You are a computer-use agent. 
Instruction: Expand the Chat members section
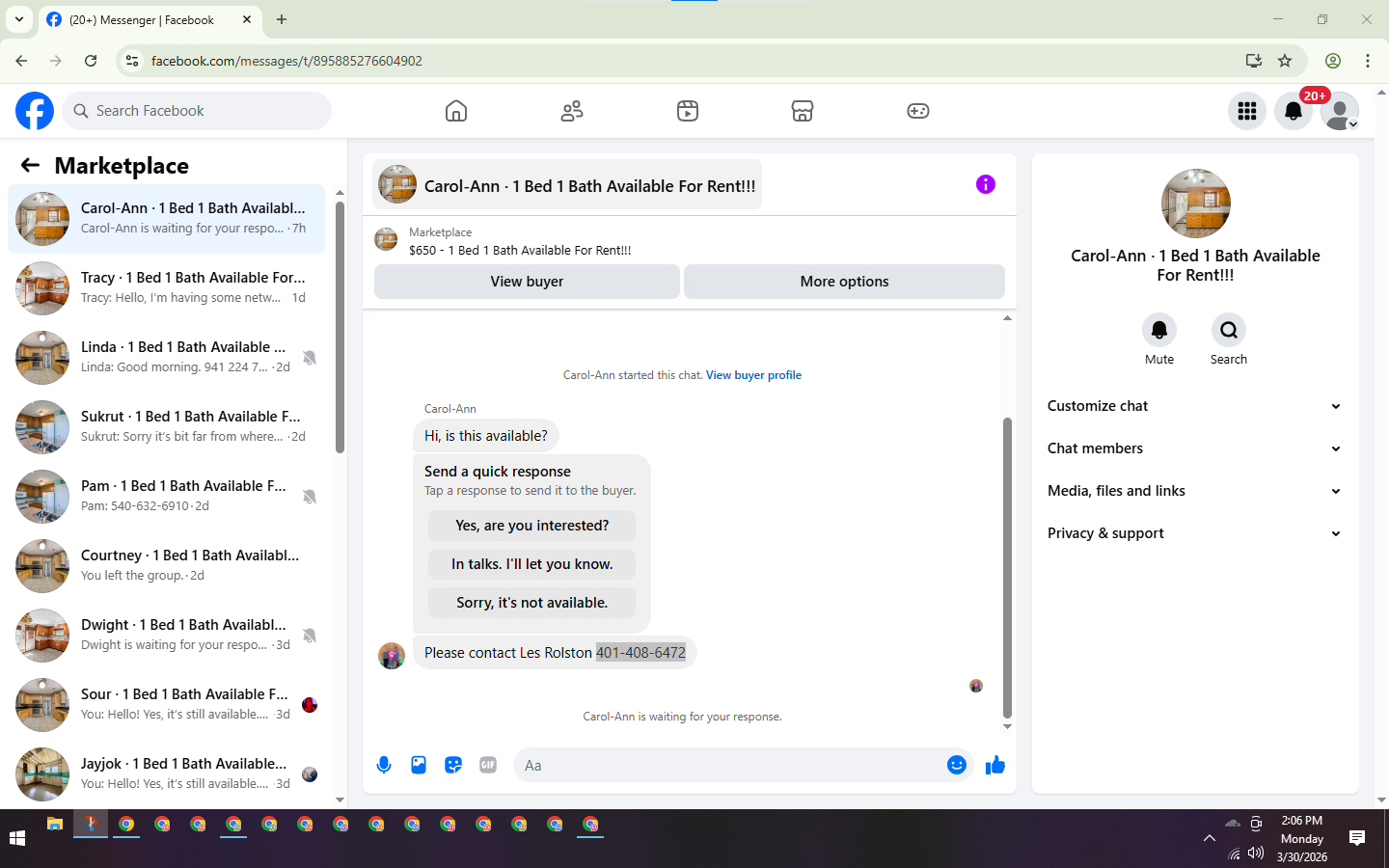click(1194, 448)
